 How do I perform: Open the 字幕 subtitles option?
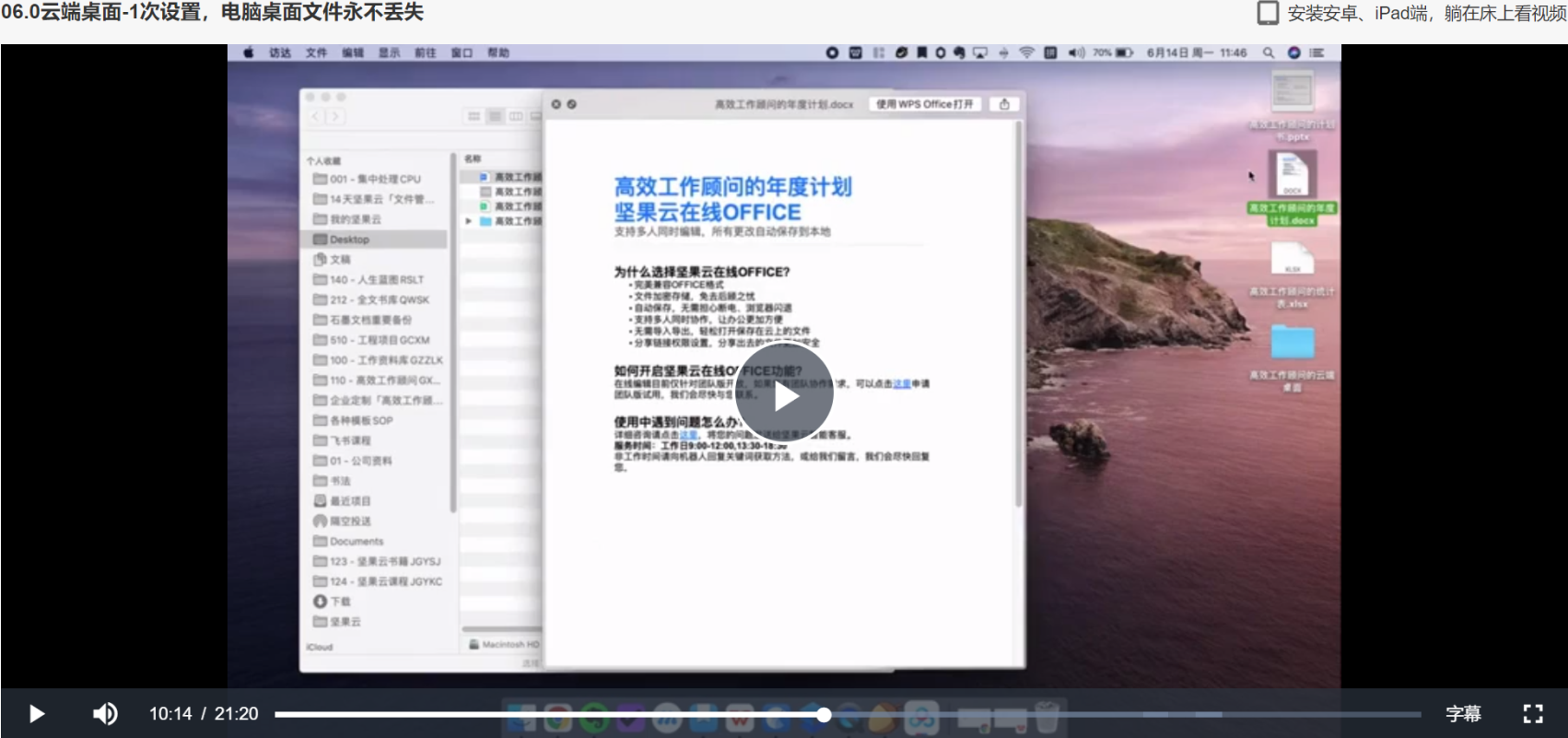(1463, 714)
